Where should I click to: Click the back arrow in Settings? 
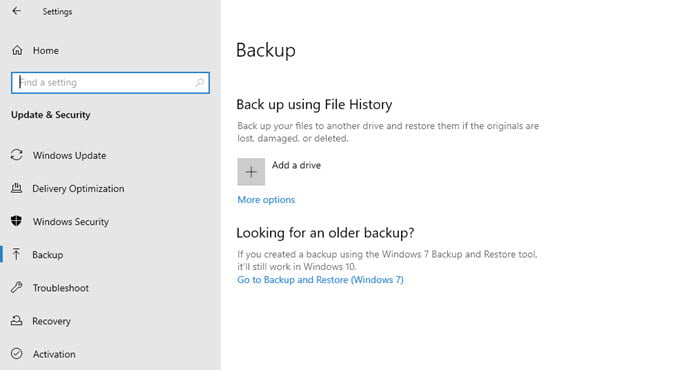click(17, 11)
